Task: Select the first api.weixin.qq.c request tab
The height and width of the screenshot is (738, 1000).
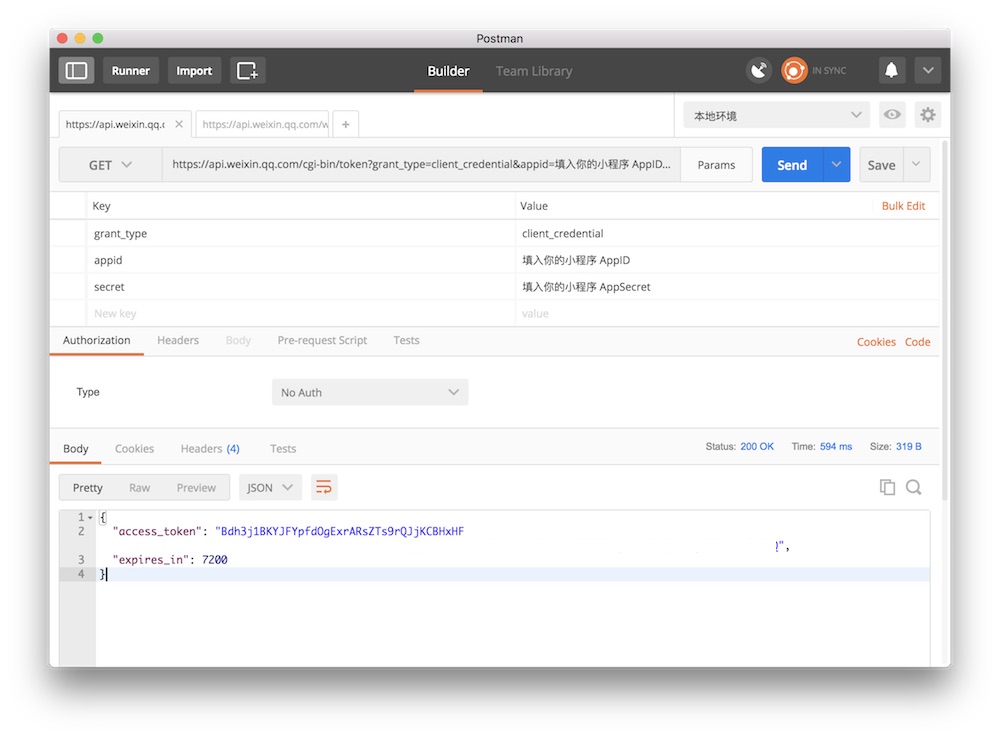Action: click(x=115, y=124)
